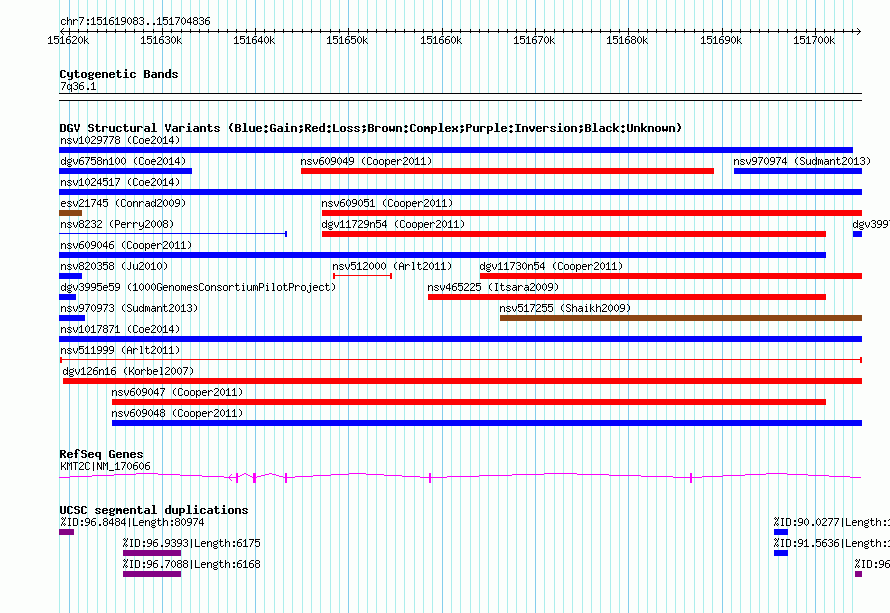Click the RefSeq Genes track heading
Viewport: 890px width, 613px height.
click(x=101, y=454)
